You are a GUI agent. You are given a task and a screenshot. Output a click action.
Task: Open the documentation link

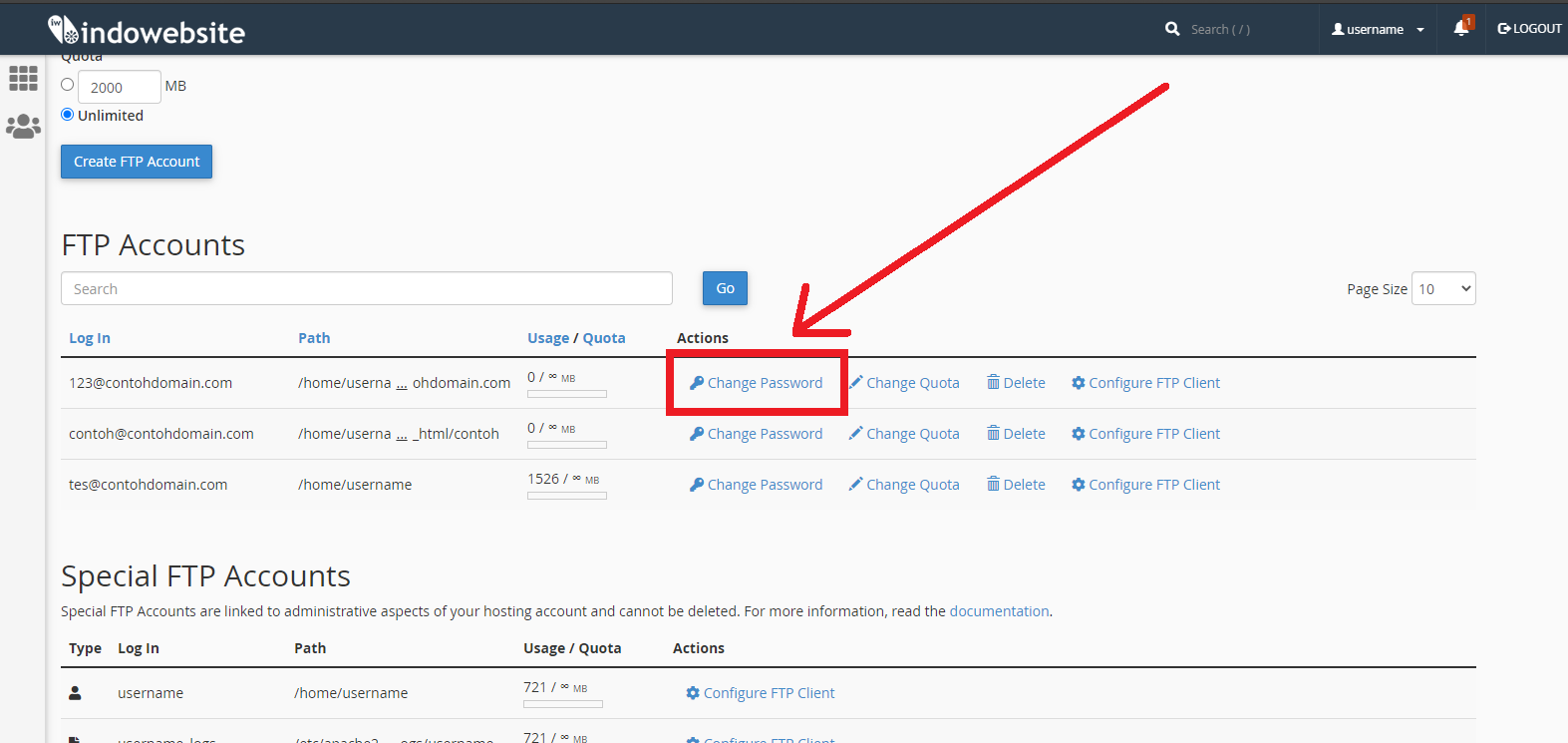tap(999, 611)
